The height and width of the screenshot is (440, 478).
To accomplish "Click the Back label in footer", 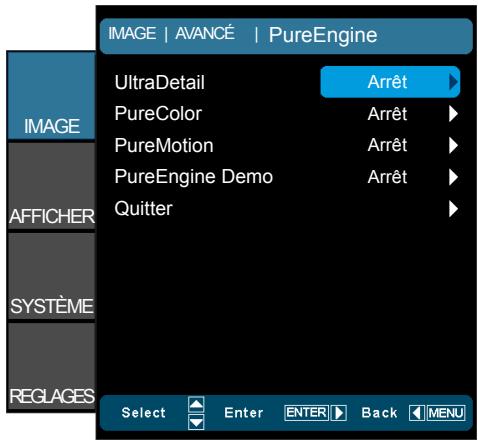I will point(379,413).
